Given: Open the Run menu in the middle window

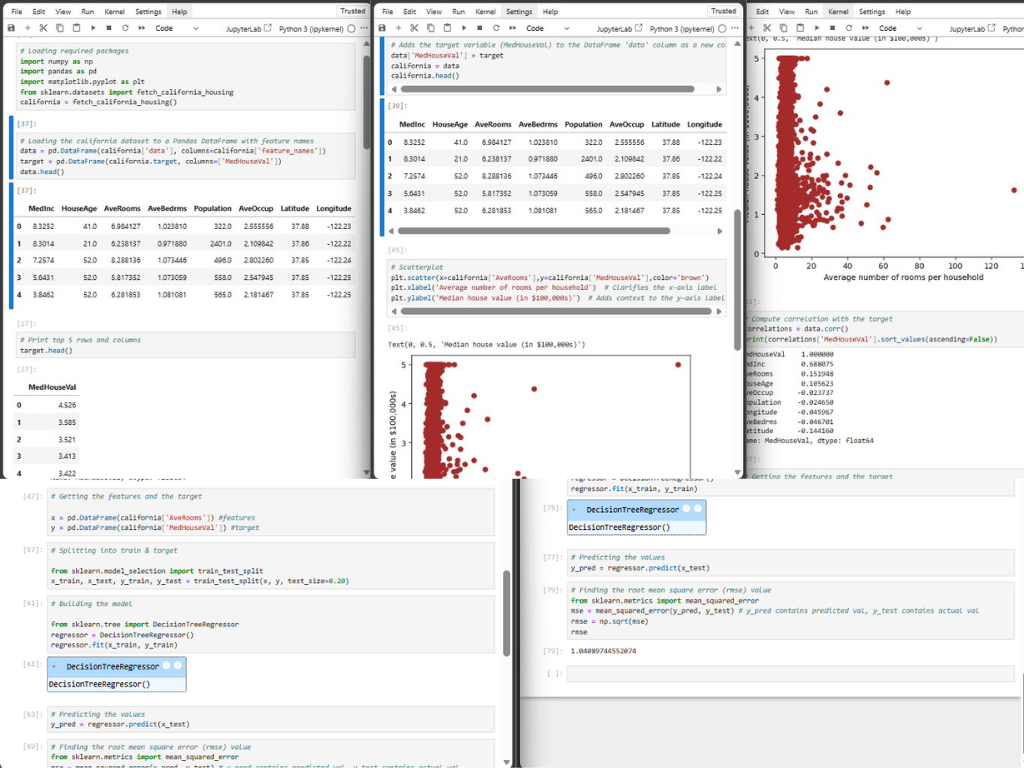Looking at the screenshot, I should (x=458, y=11).
